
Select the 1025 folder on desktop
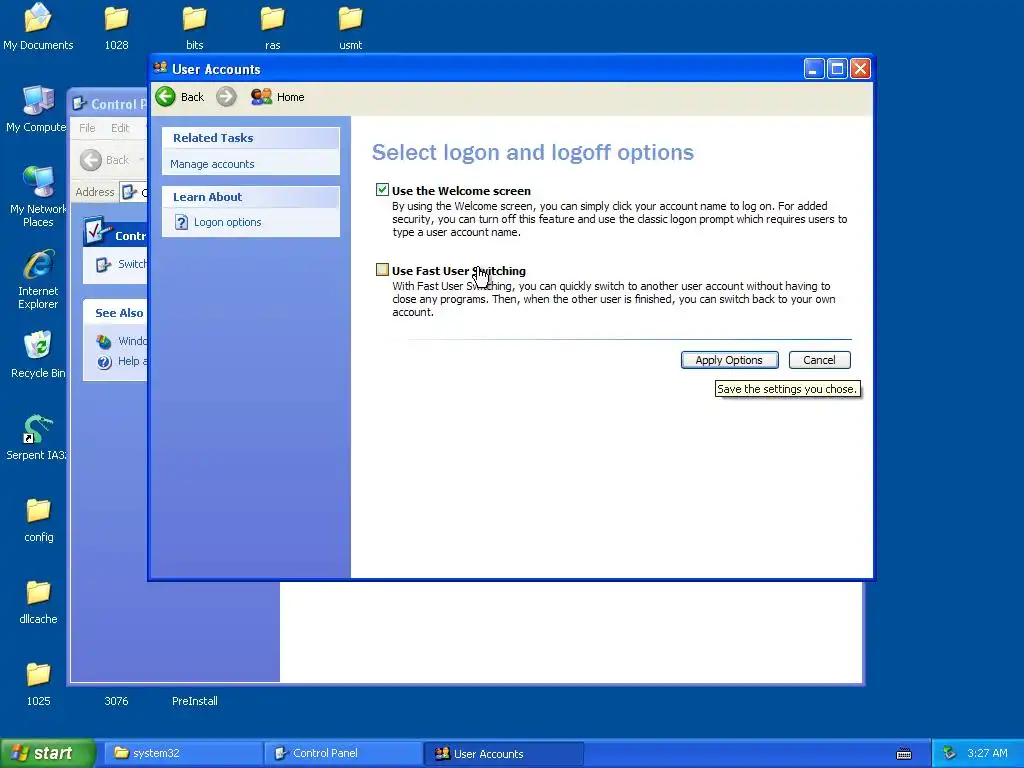pos(39,684)
